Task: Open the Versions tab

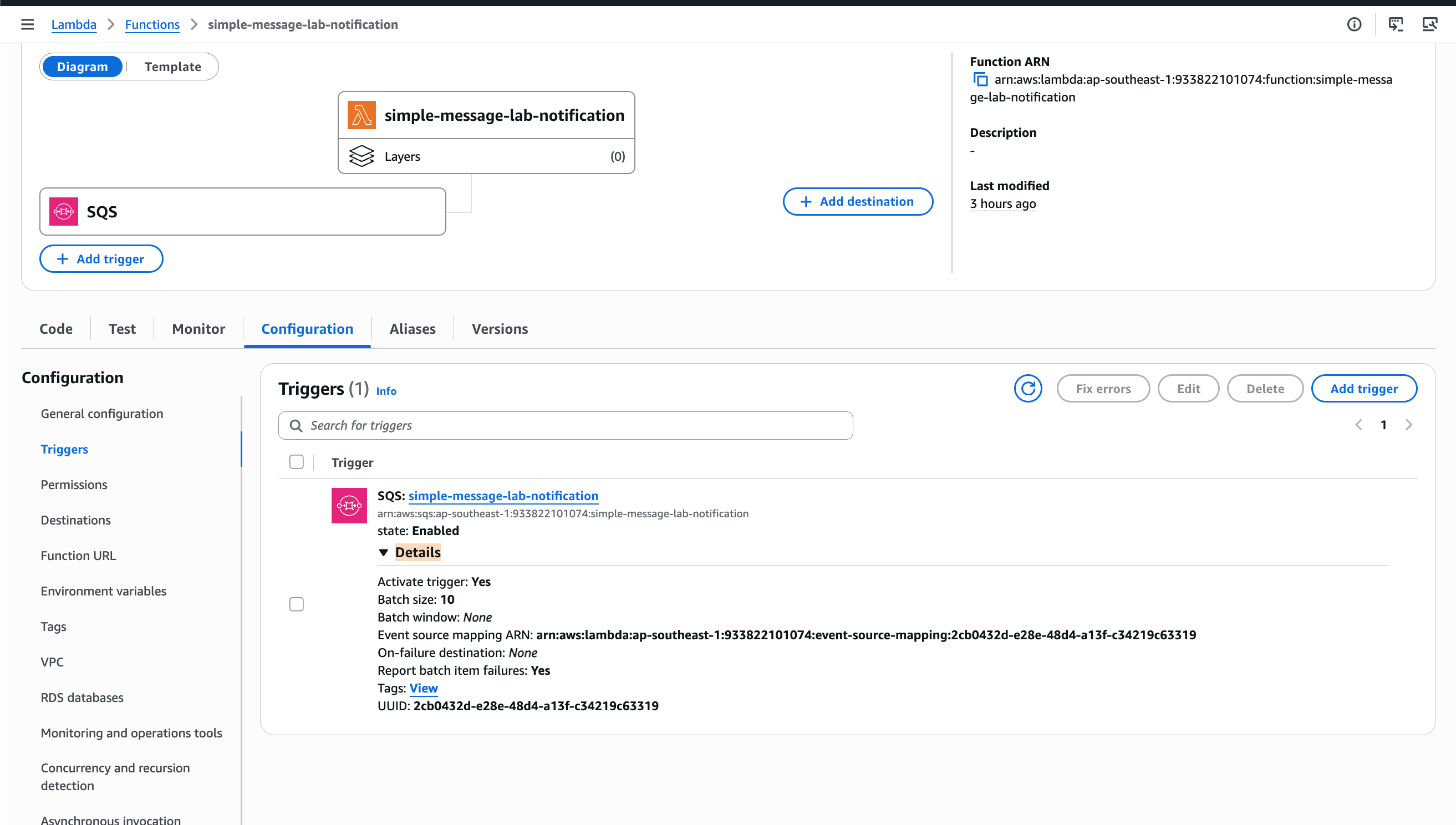Action: pos(500,329)
